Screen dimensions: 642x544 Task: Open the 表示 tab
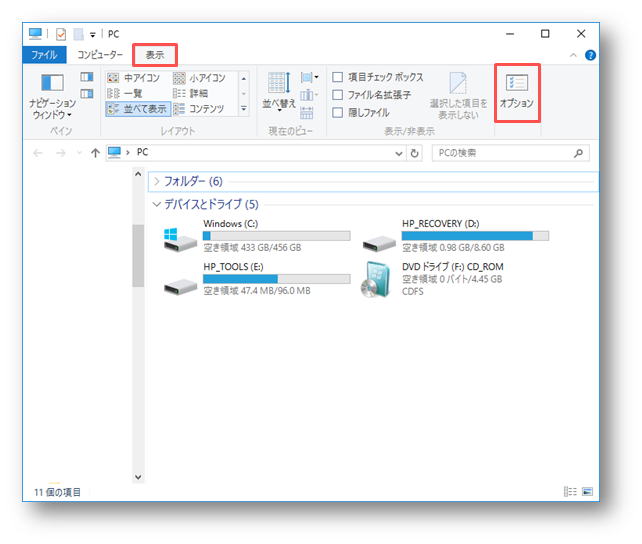155,55
